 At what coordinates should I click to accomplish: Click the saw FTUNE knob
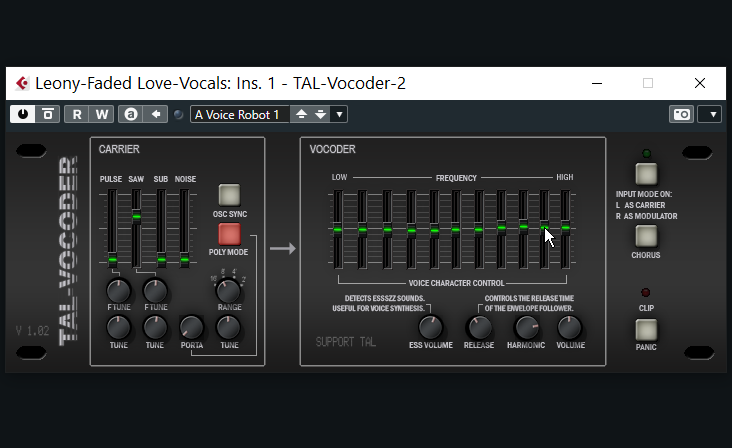coord(155,291)
